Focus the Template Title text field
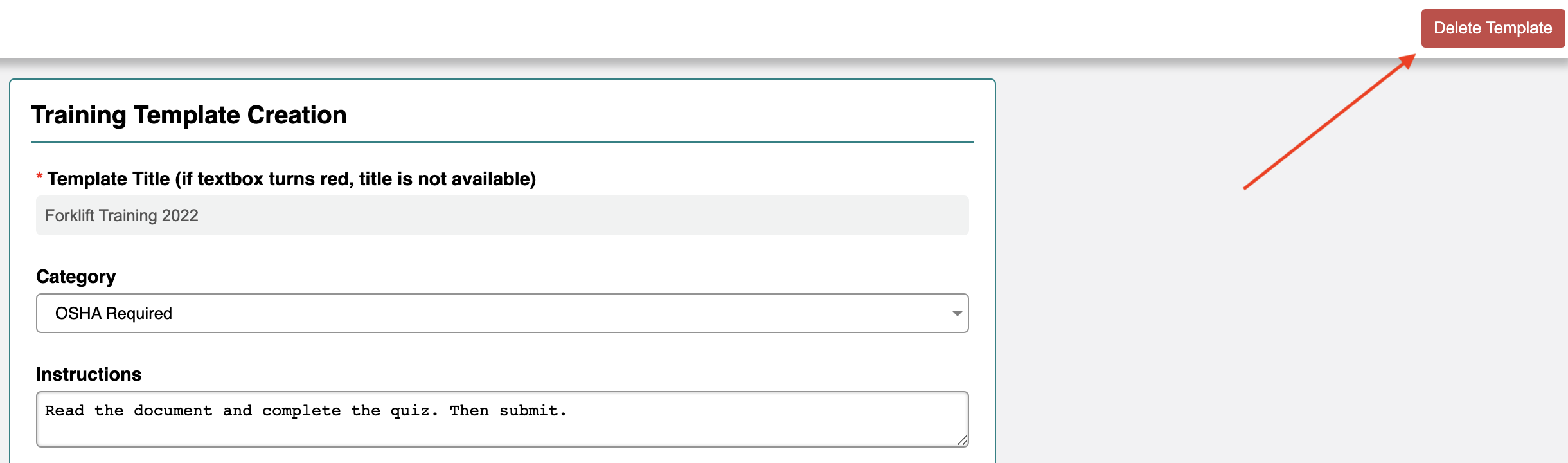This screenshot has width=1568, height=463. 502,215
